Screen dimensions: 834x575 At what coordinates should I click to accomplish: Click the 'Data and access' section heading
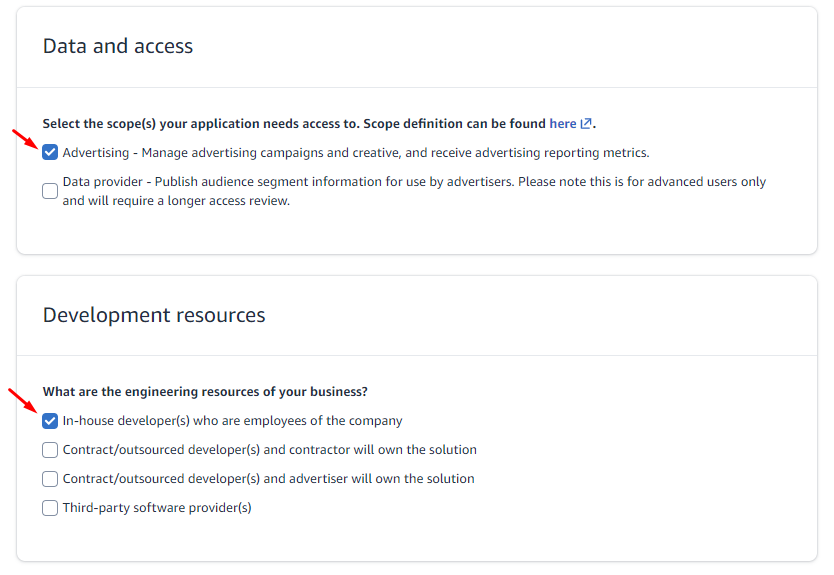118,46
